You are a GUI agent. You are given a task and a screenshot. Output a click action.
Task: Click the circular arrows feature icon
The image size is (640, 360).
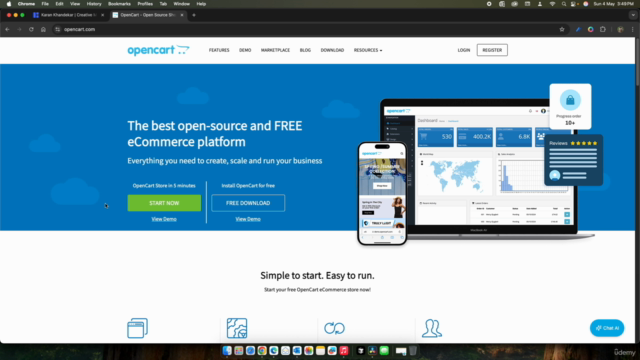click(x=334, y=328)
